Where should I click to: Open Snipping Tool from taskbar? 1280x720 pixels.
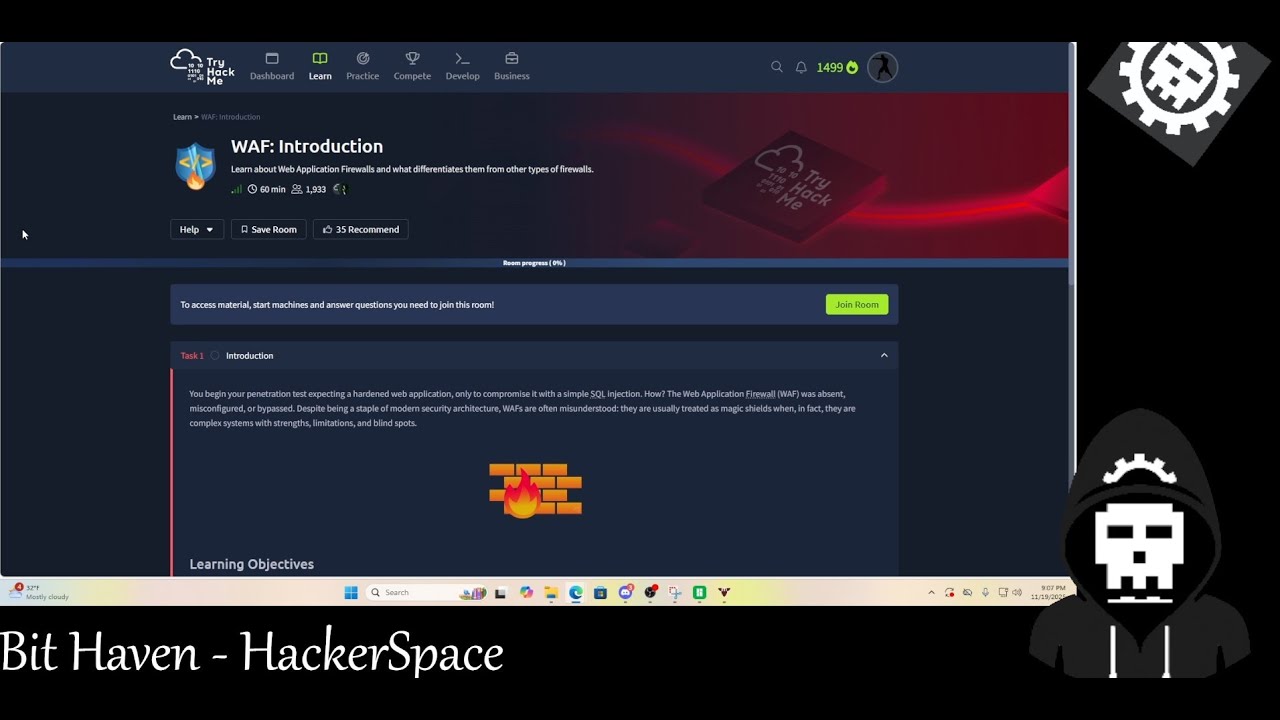point(675,592)
